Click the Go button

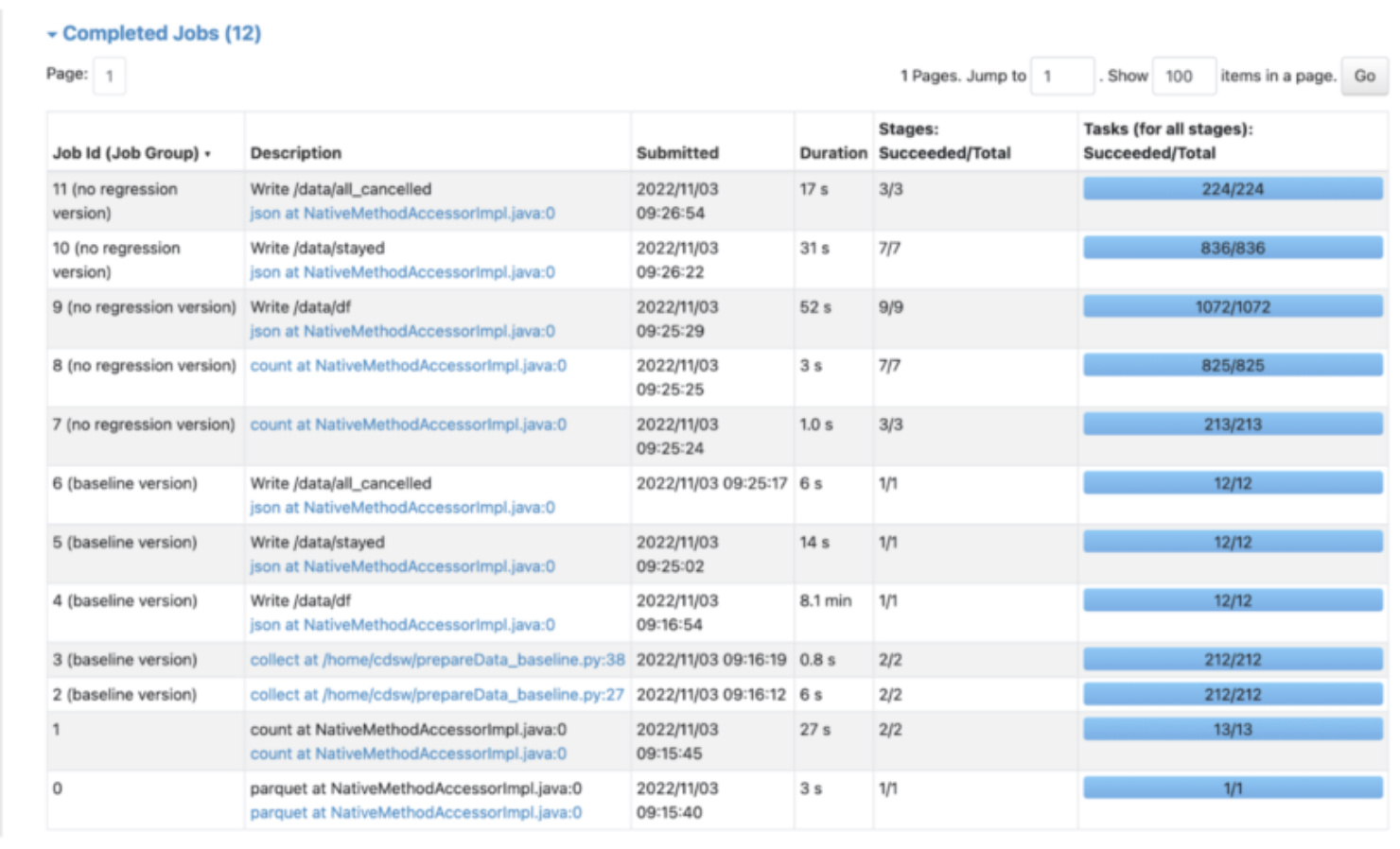tap(1363, 77)
